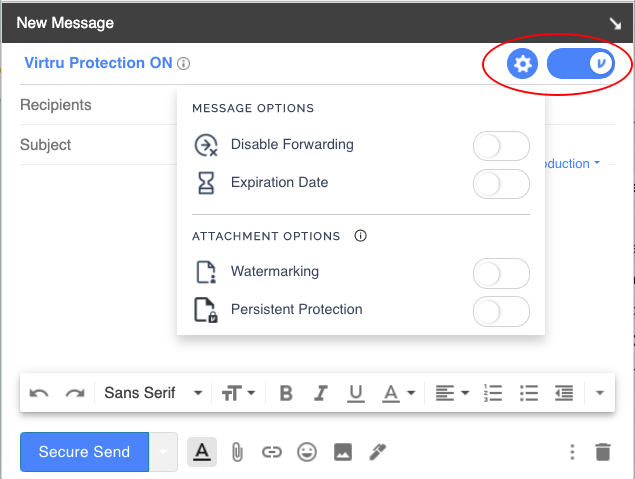Toggle the formatting options bar icon
The width and height of the screenshot is (635, 479).
(x=202, y=452)
